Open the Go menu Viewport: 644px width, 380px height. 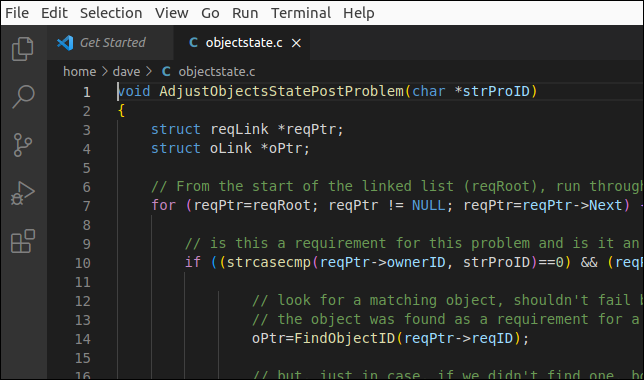point(210,13)
